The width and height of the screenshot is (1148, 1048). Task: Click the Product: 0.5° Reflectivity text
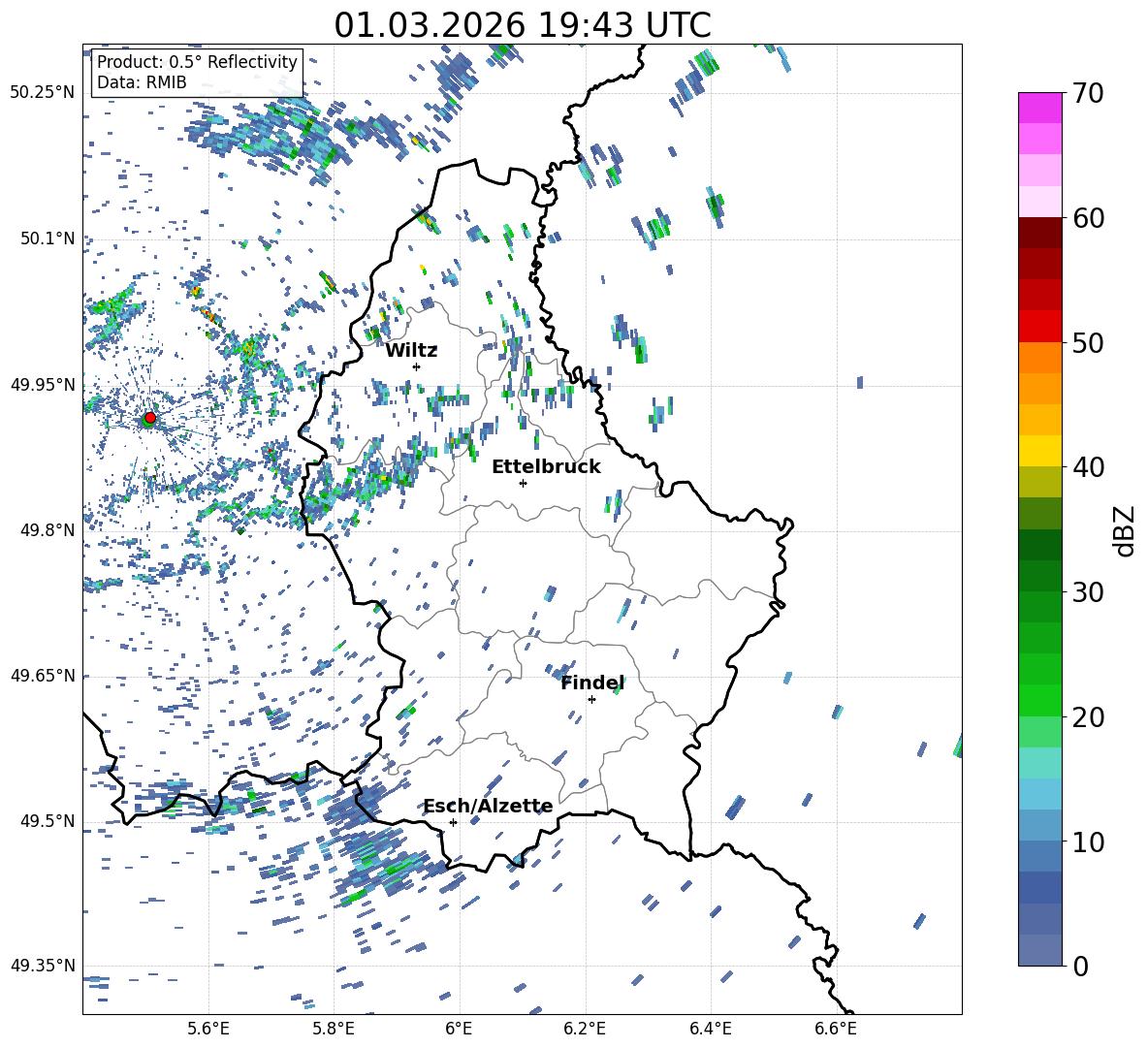(197, 61)
